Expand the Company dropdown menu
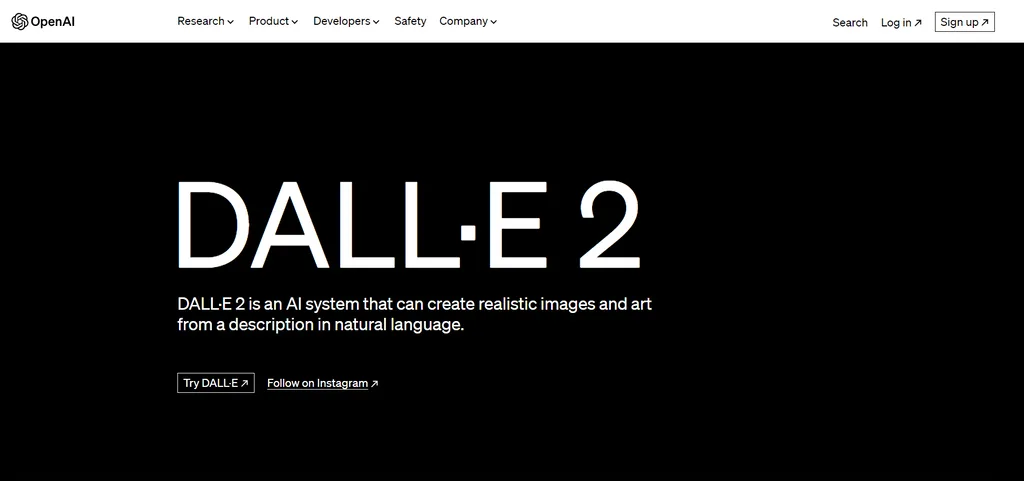1024x481 pixels. tap(468, 21)
